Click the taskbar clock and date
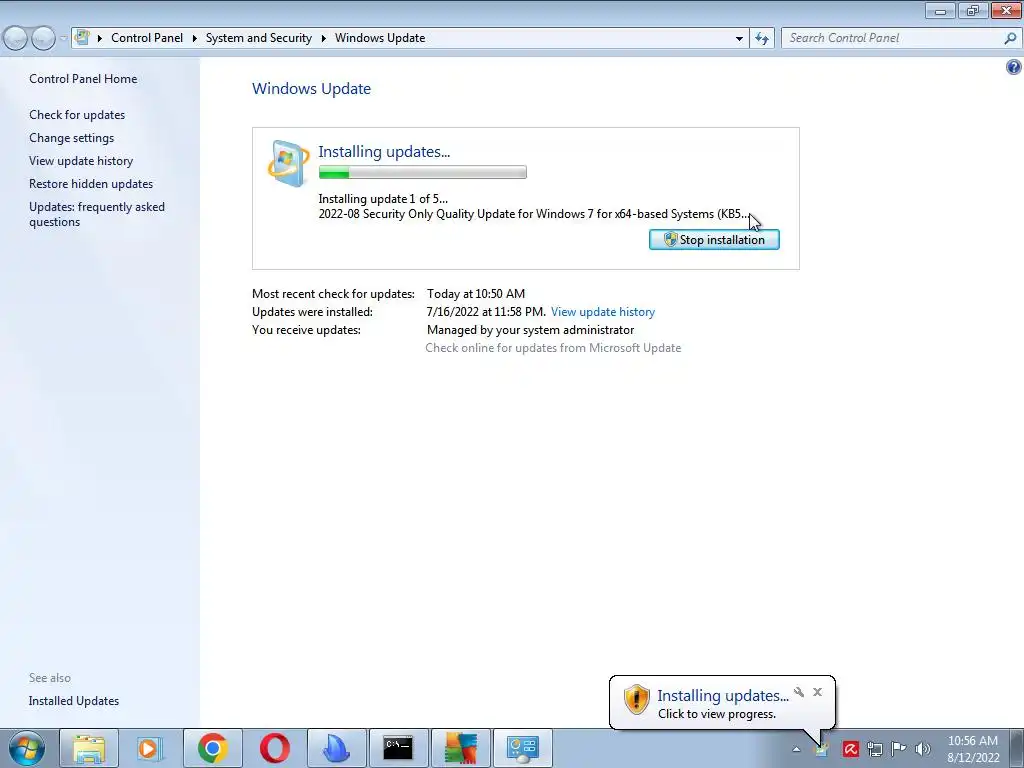Screen dimensions: 1024x768 pos(973,749)
